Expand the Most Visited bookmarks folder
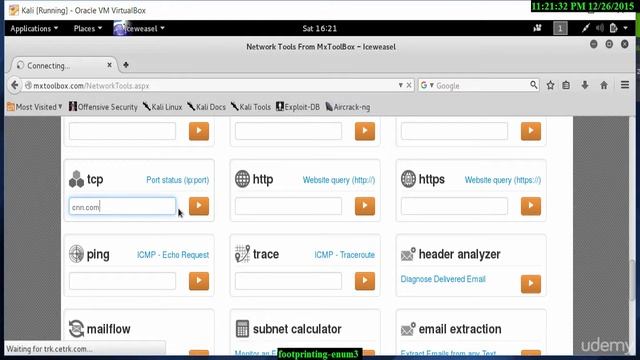The image size is (640, 360). (35, 107)
